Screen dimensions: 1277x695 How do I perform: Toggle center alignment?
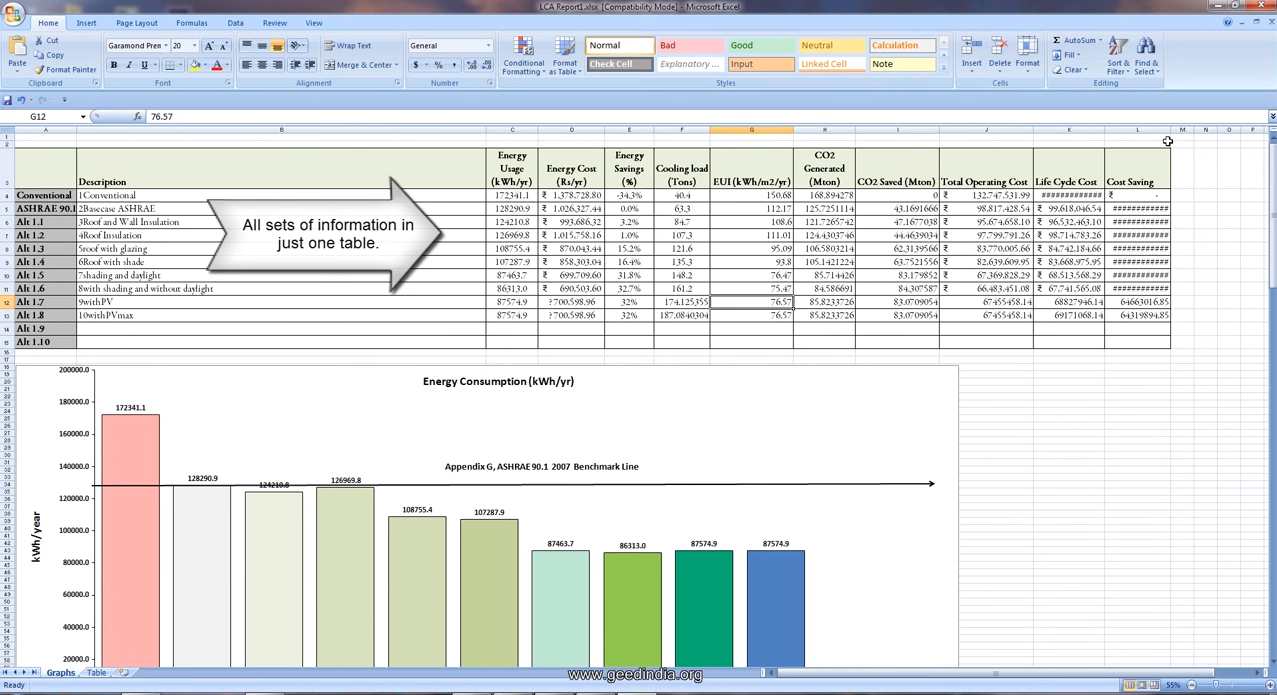tap(260, 64)
